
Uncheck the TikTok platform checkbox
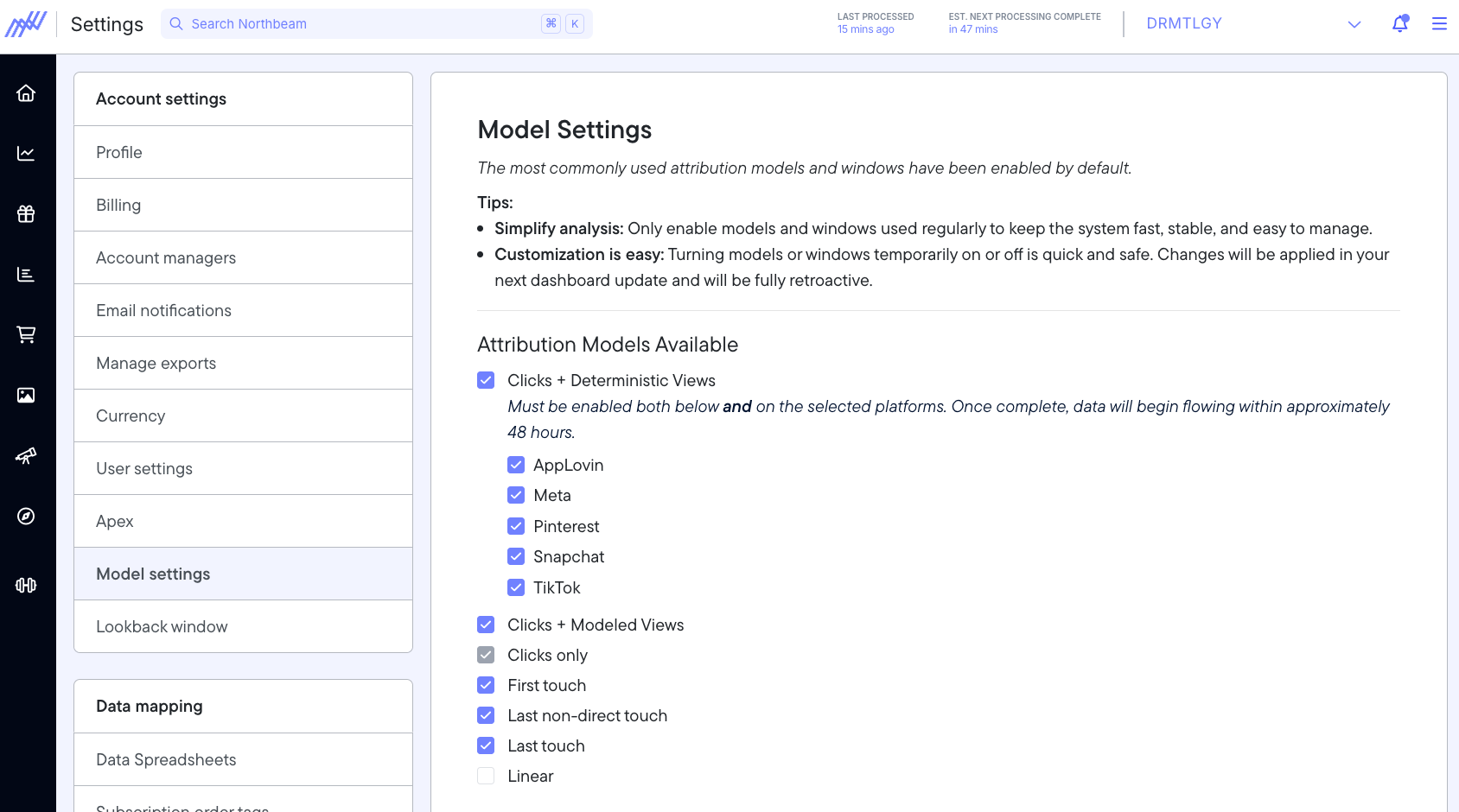coord(516,587)
